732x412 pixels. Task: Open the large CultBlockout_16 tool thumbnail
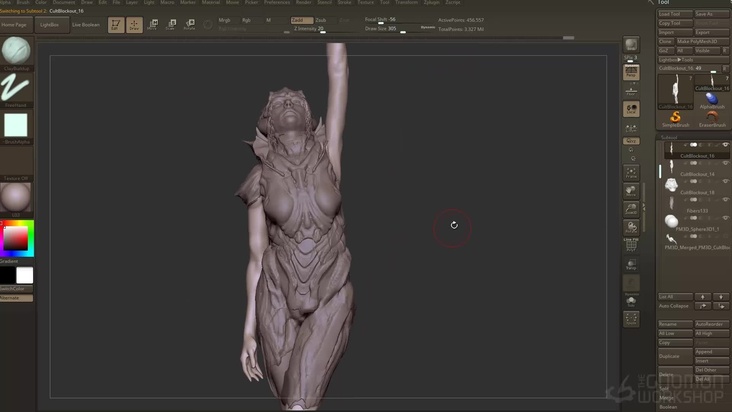(x=676, y=91)
